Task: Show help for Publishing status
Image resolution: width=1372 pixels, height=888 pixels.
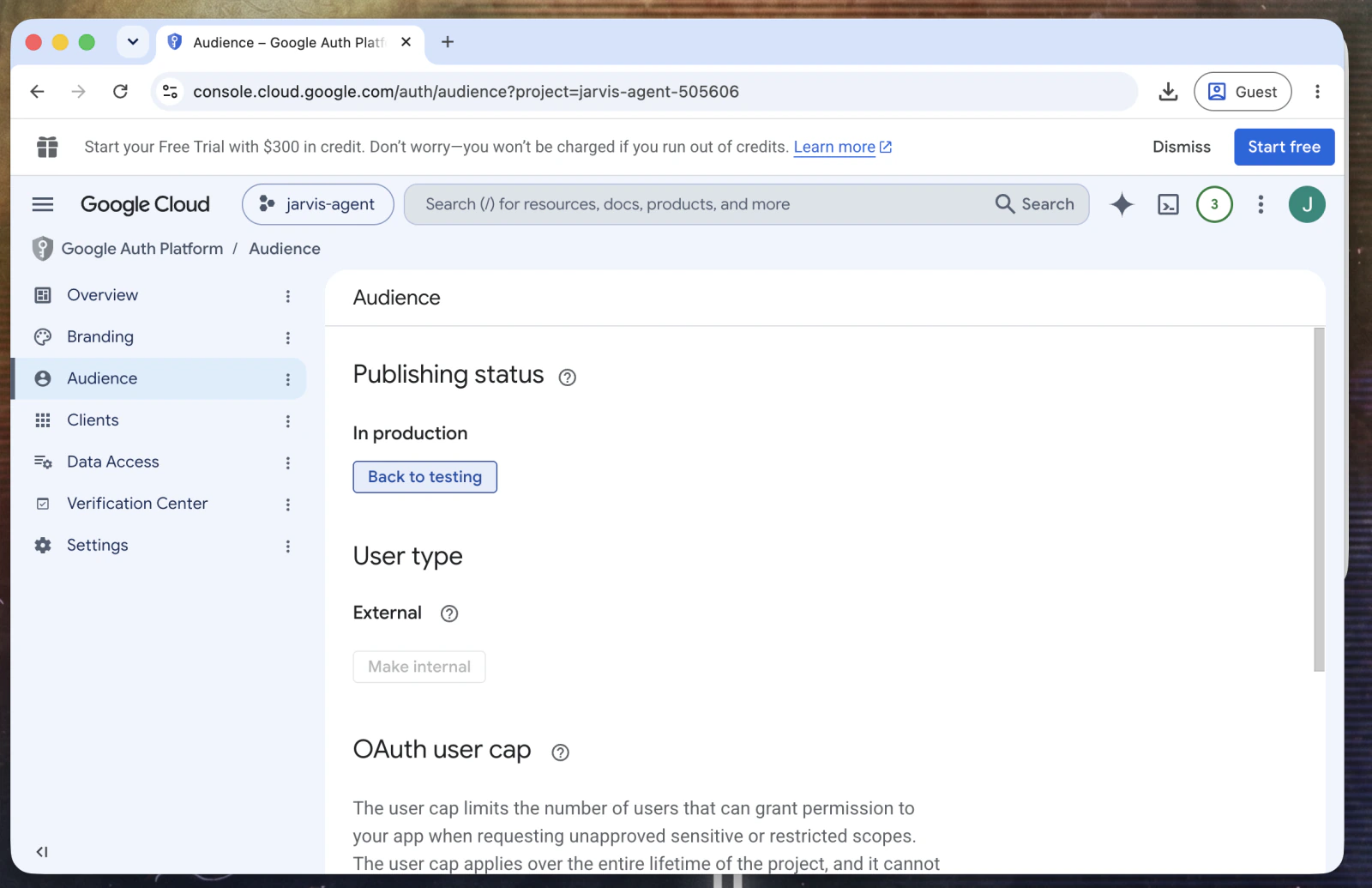Action: coord(567,378)
